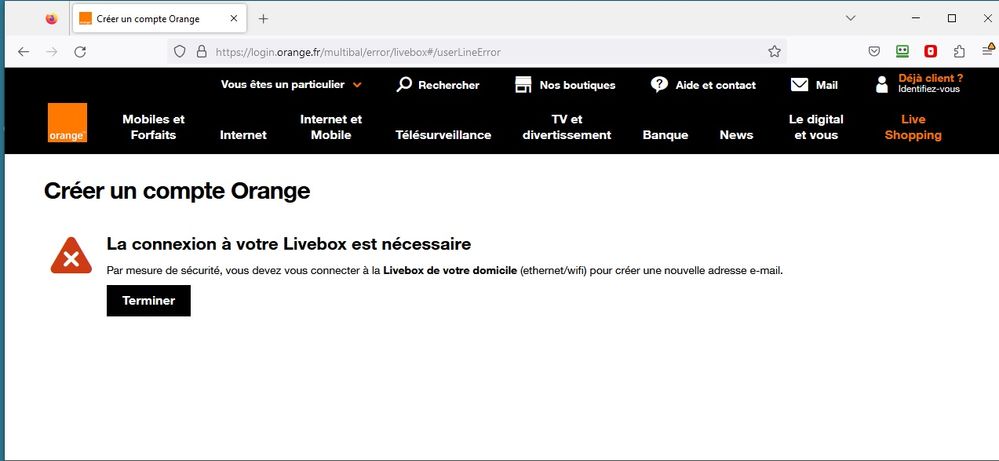Click the Créer un compte Orange heading

coord(177,190)
